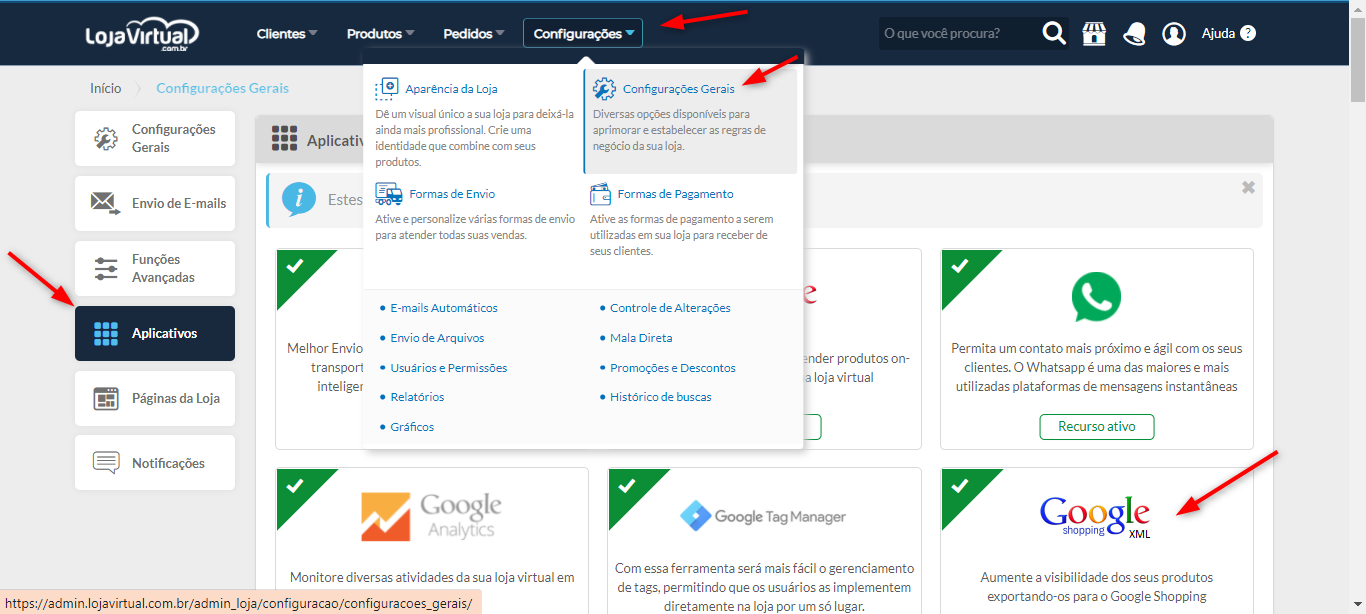Expand the Clientes dropdown menu
The image size is (1366, 614).
point(286,34)
